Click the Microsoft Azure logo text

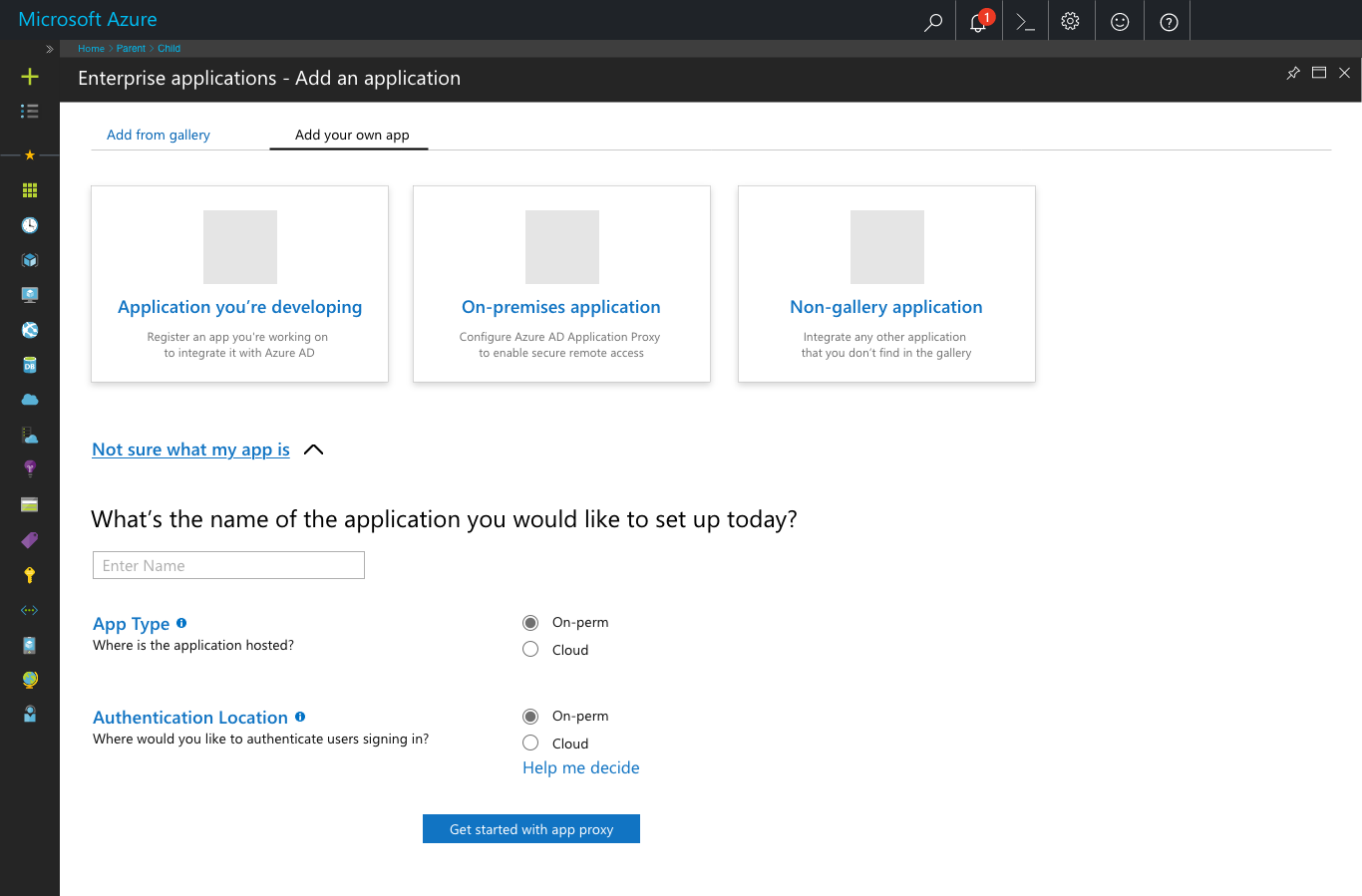pyautogui.click(x=88, y=19)
